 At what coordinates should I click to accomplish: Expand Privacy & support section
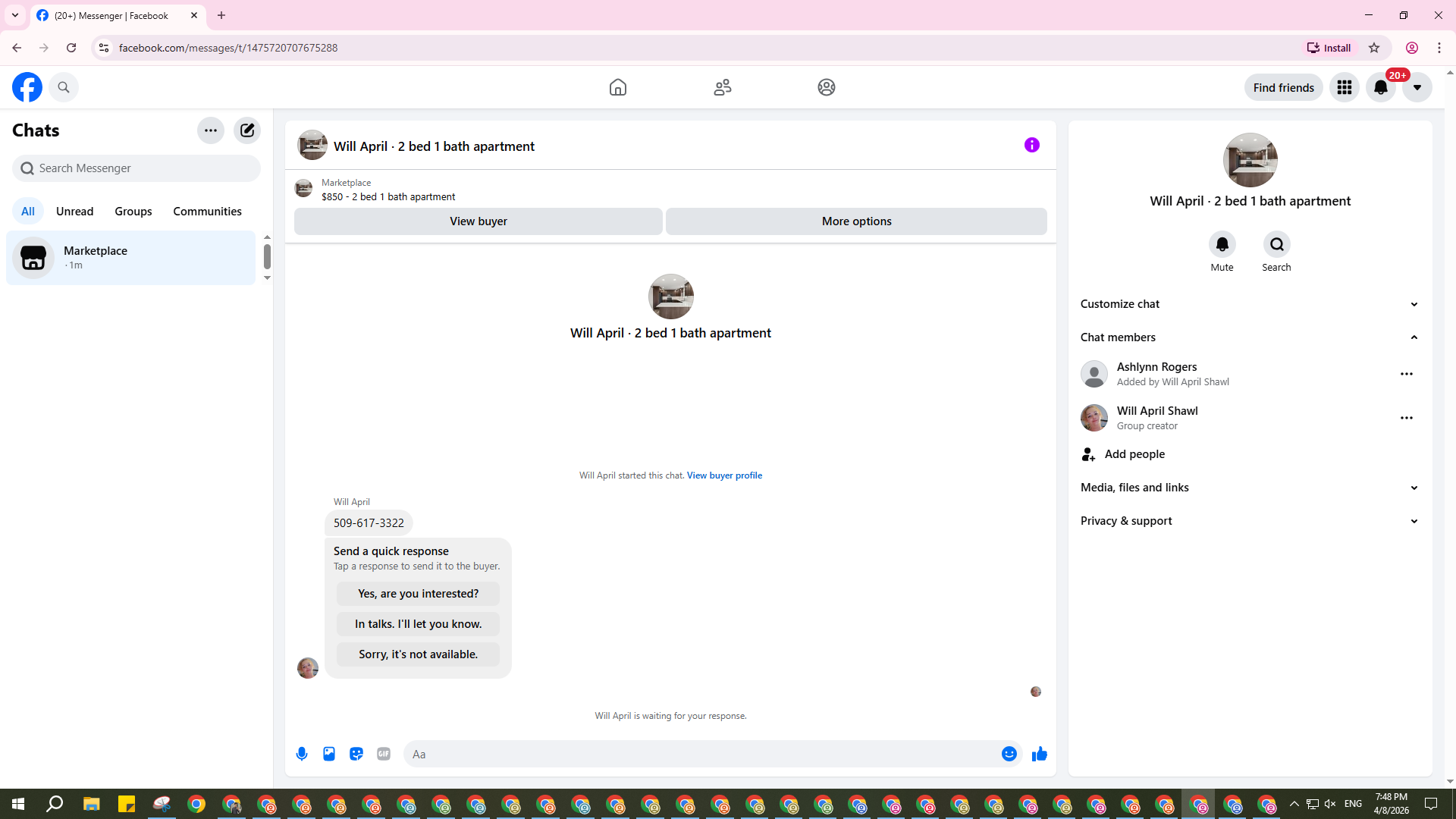click(x=1414, y=521)
